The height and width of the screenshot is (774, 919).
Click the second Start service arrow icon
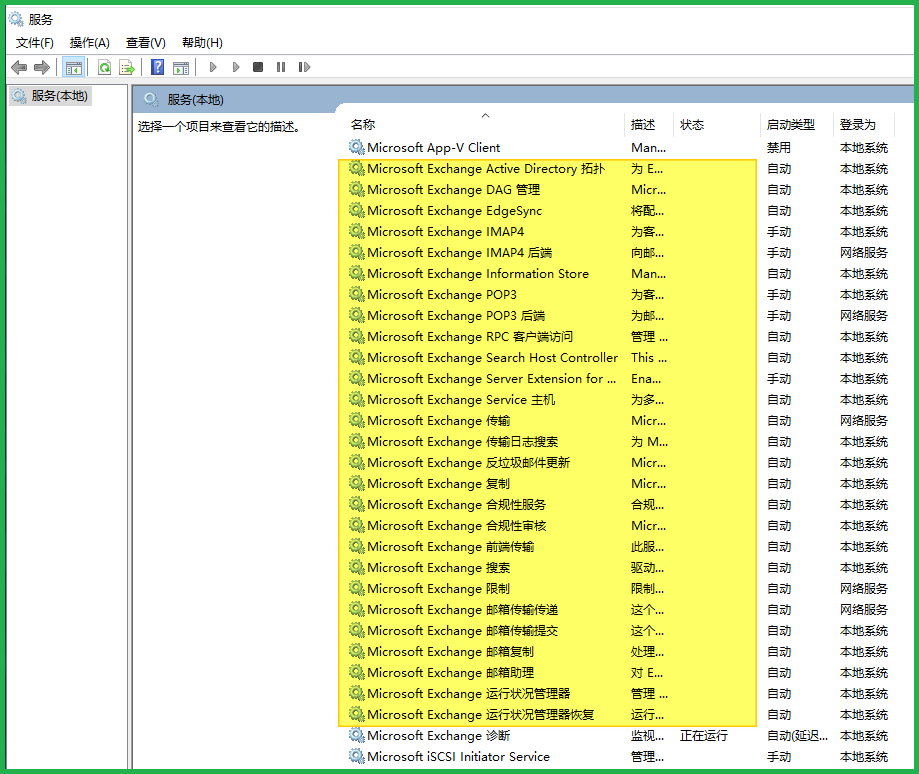(236, 67)
